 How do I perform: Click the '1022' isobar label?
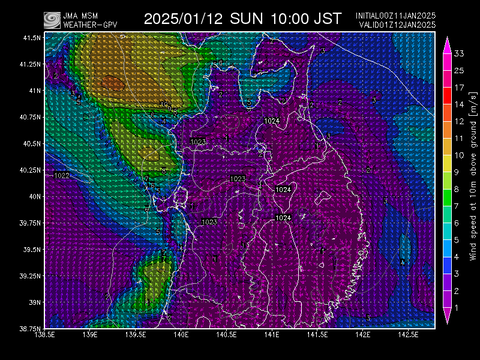[x=62, y=175]
